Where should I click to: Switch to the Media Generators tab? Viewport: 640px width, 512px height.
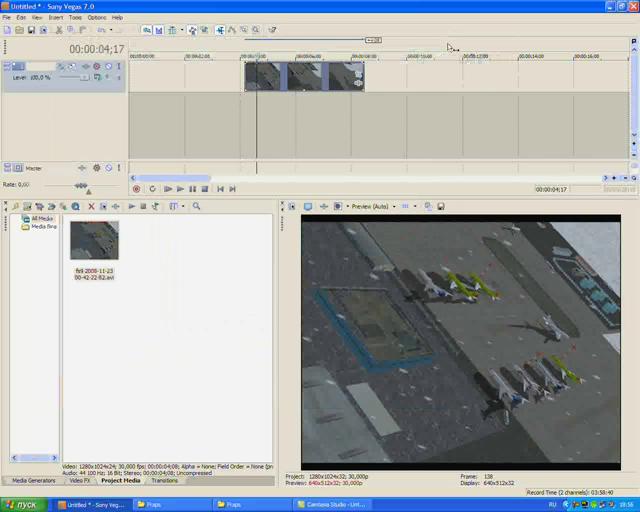point(33,481)
